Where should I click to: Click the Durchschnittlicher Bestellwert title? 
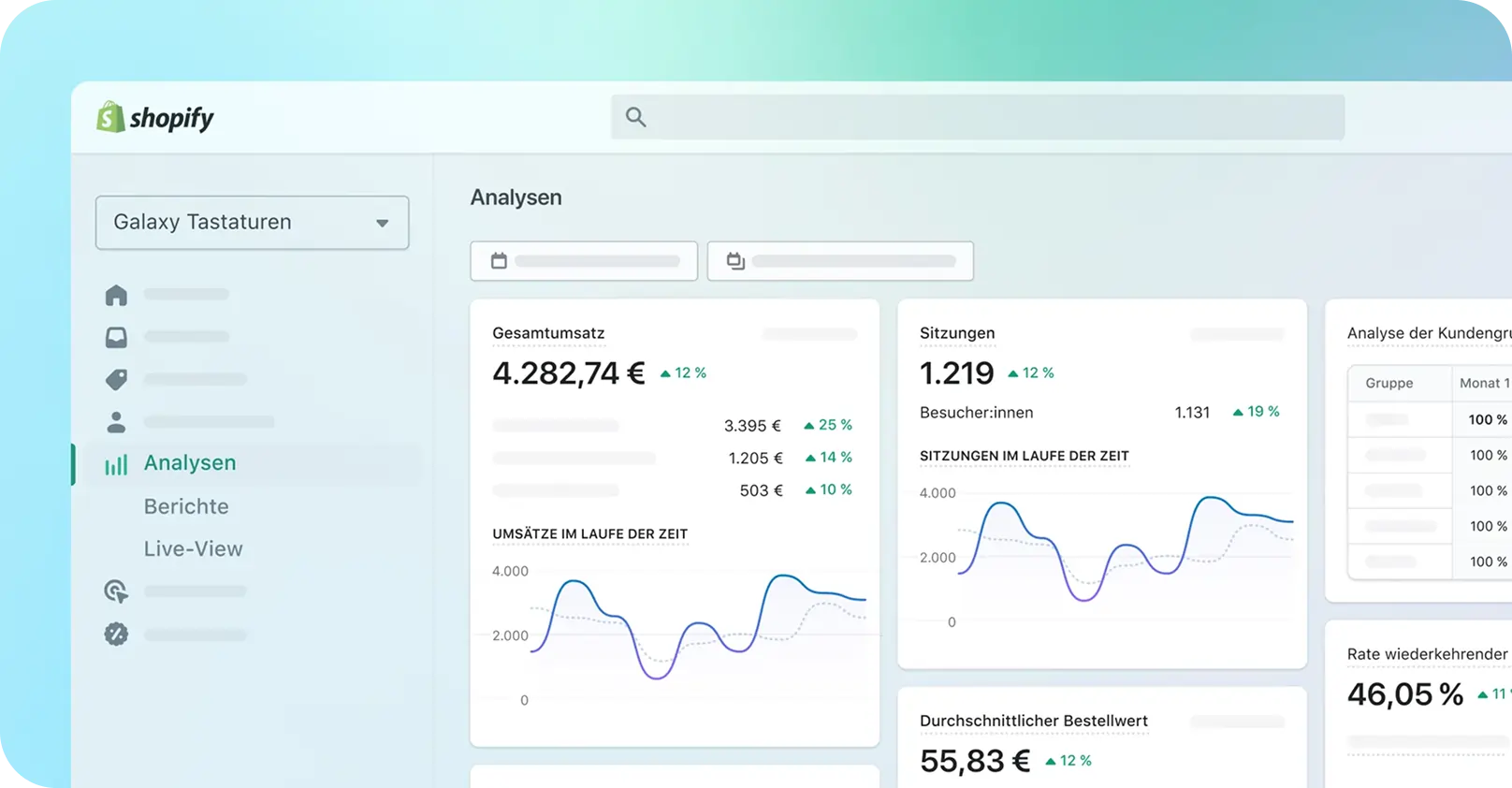1033,721
